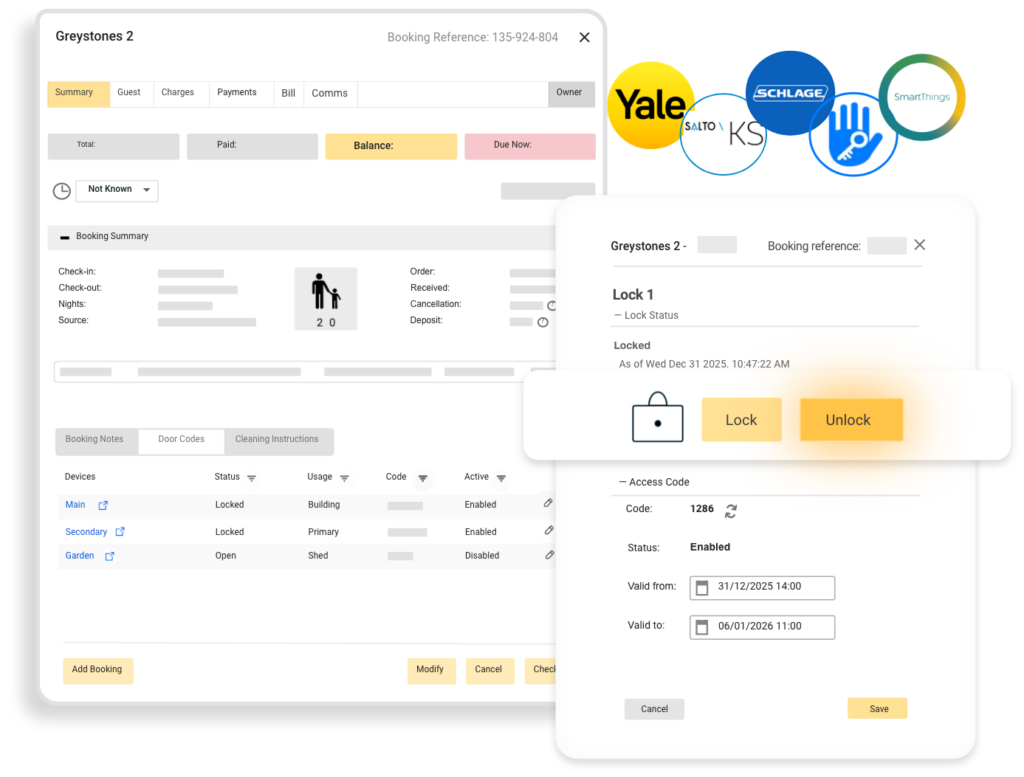Click the pencil edit icon for Main device

click(x=548, y=504)
